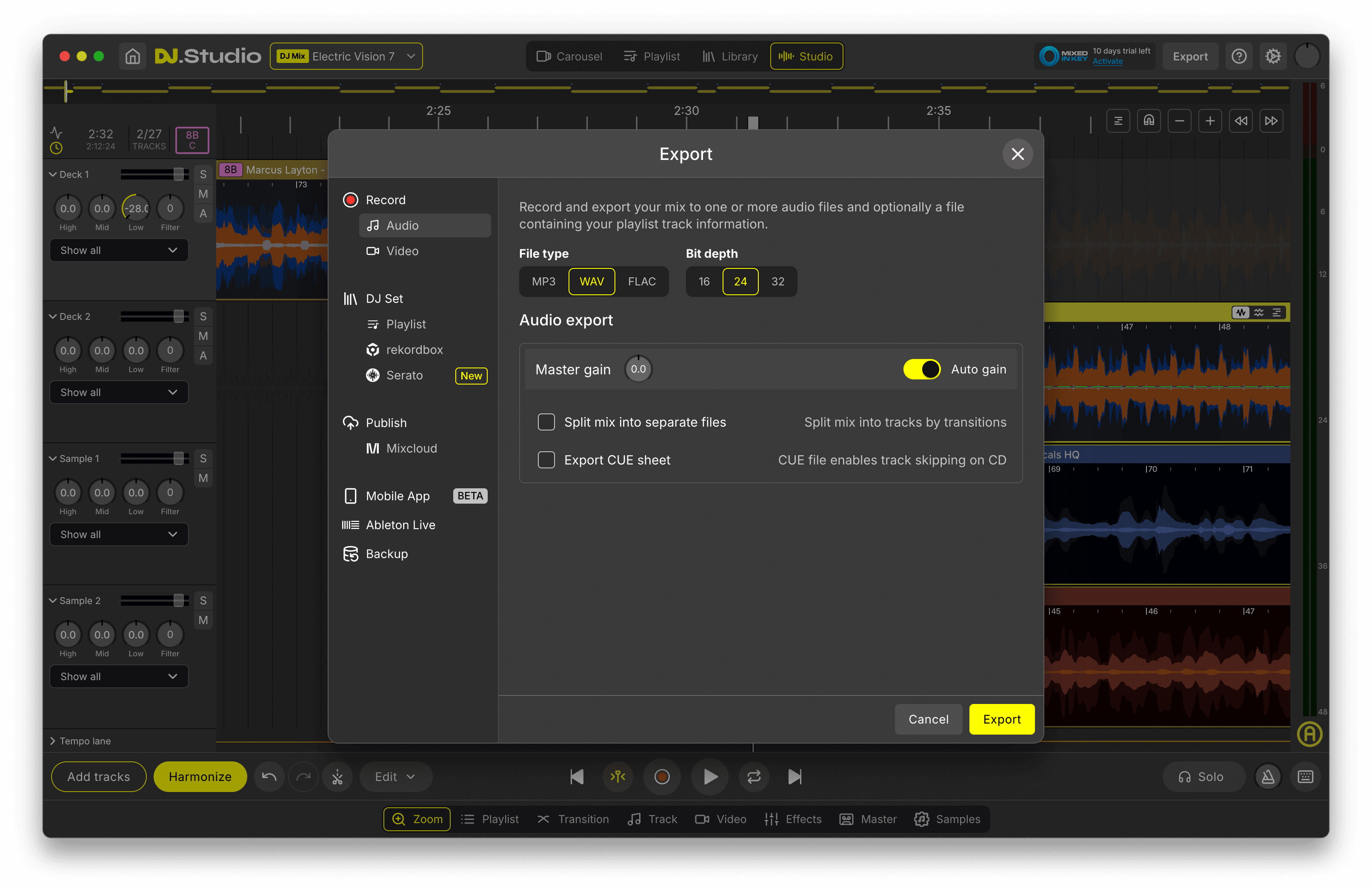Check Export CUE sheet
Screen dimensions: 1372x889
[x=546, y=460]
